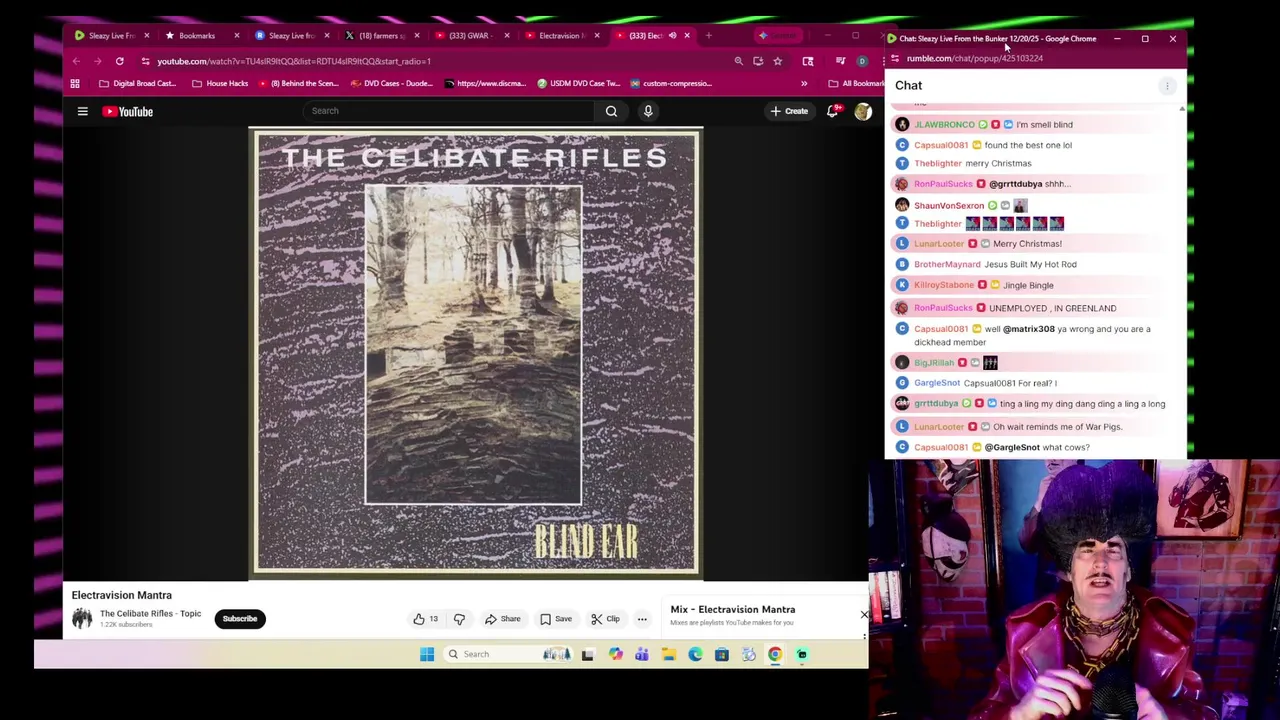Click the YouTube search magnifier button
Image resolution: width=1280 pixels, height=720 pixels.
(x=611, y=111)
